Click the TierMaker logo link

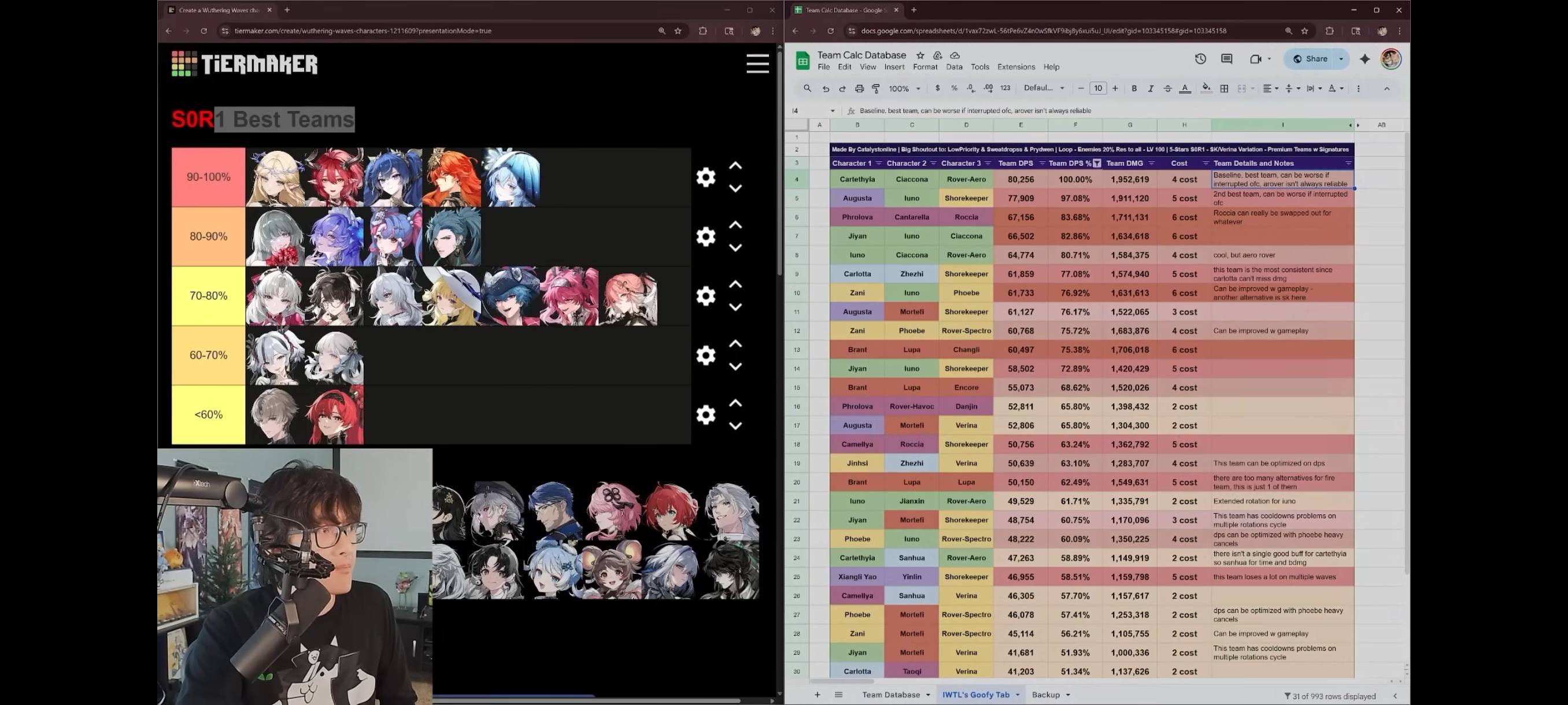[x=244, y=64]
